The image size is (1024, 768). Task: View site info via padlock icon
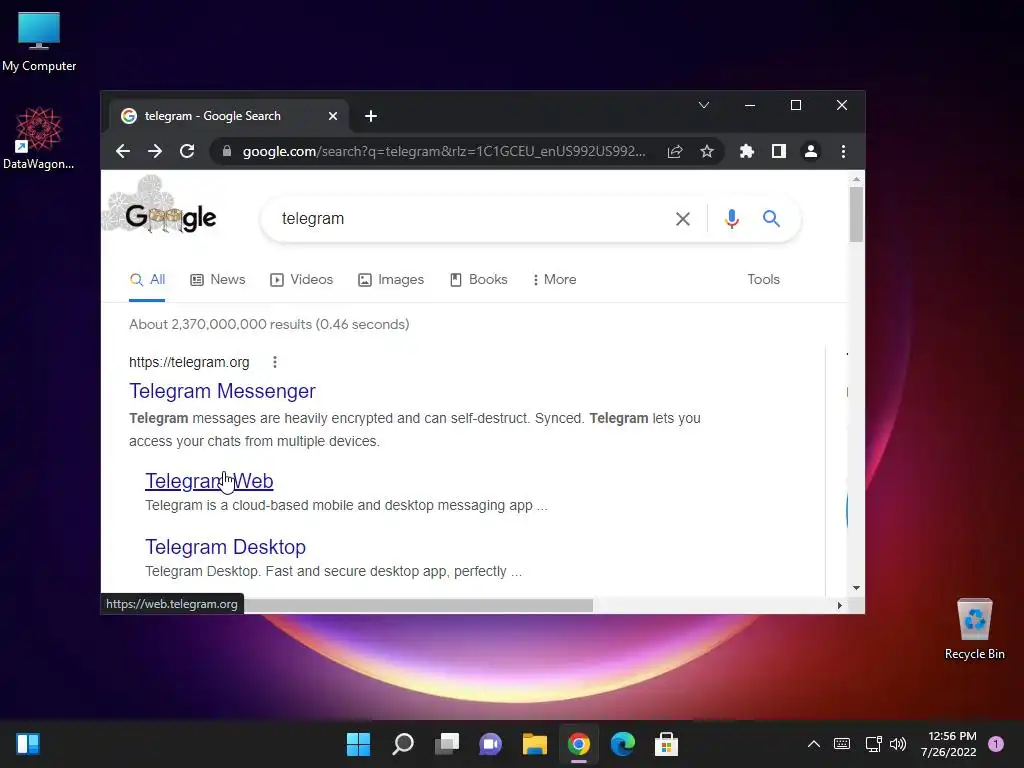coord(227,152)
